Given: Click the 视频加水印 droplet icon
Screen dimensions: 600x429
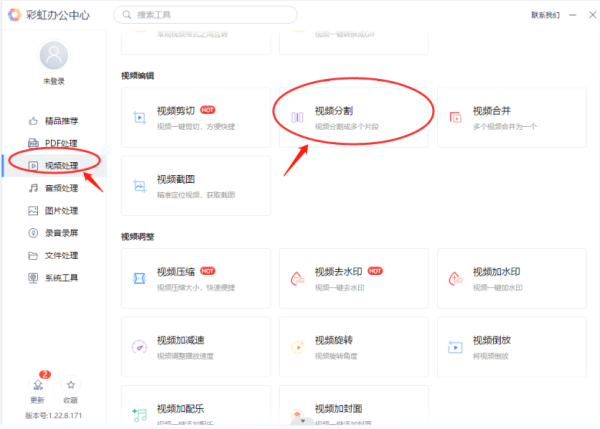Looking at the screenshot, I should tap(455, 278).
